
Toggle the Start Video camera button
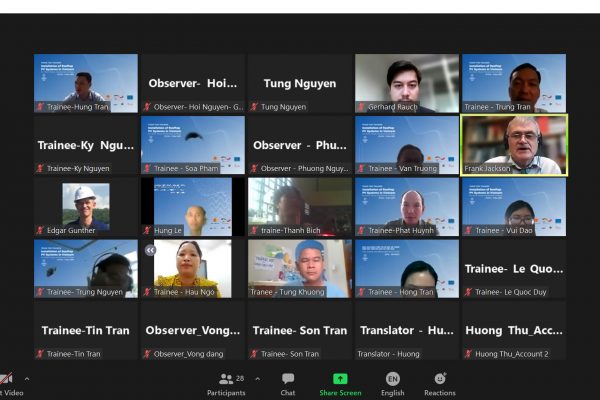(8, 383)
